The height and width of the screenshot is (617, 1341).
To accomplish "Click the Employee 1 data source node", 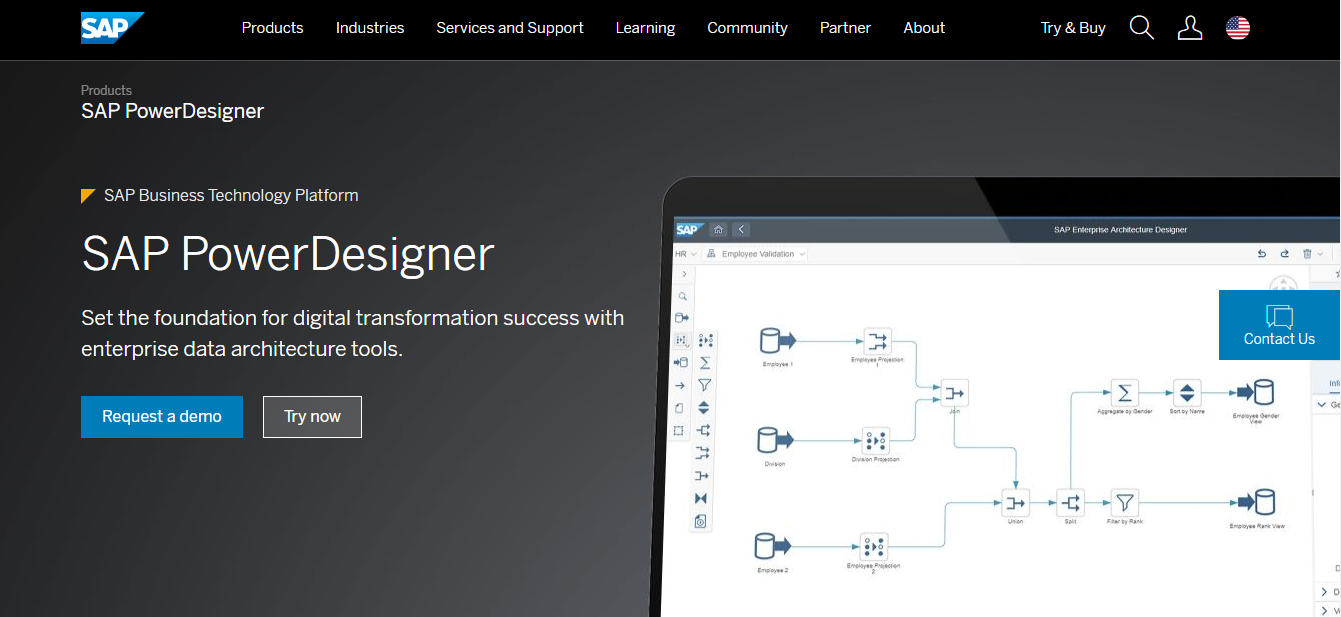I will click(777, 341).
